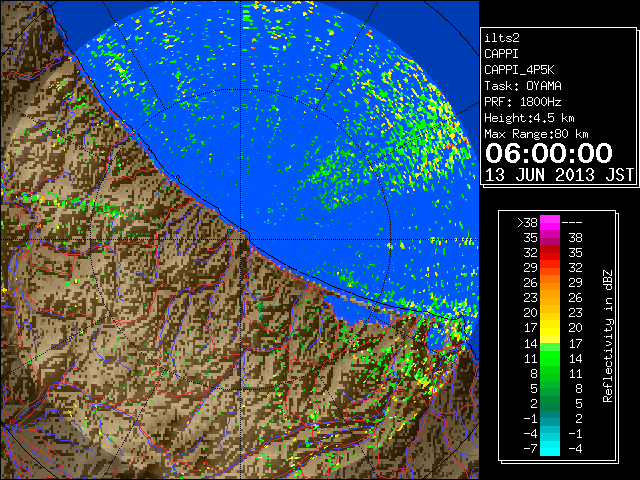Click the CAPPI_4P5K product label
The image size is (640, 480).
pyautogui.click(x=519, y=70)
